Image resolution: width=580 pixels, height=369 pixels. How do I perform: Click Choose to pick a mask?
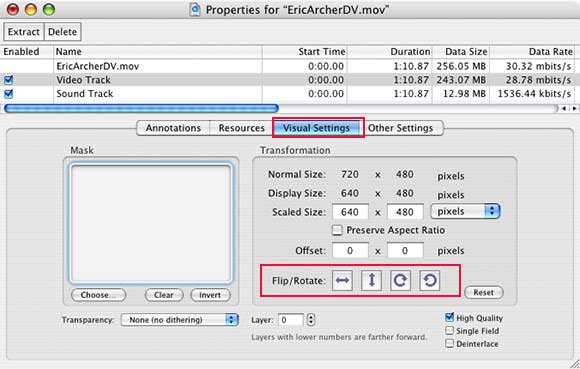pos(98,295)
